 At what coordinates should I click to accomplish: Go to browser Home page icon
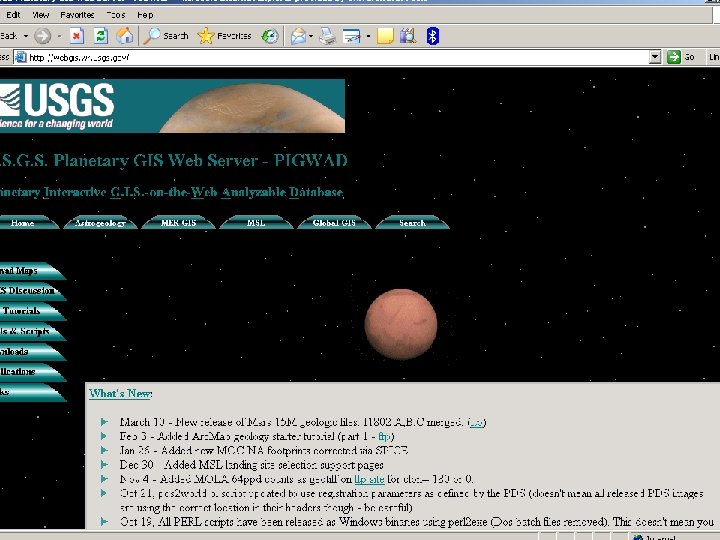point(124,36)
